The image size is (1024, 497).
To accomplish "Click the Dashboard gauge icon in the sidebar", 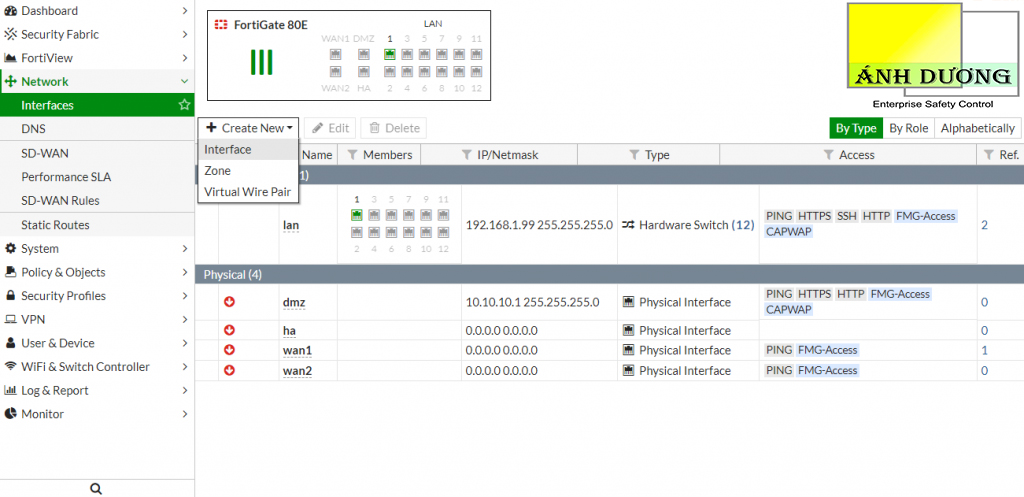I will 10,11.
